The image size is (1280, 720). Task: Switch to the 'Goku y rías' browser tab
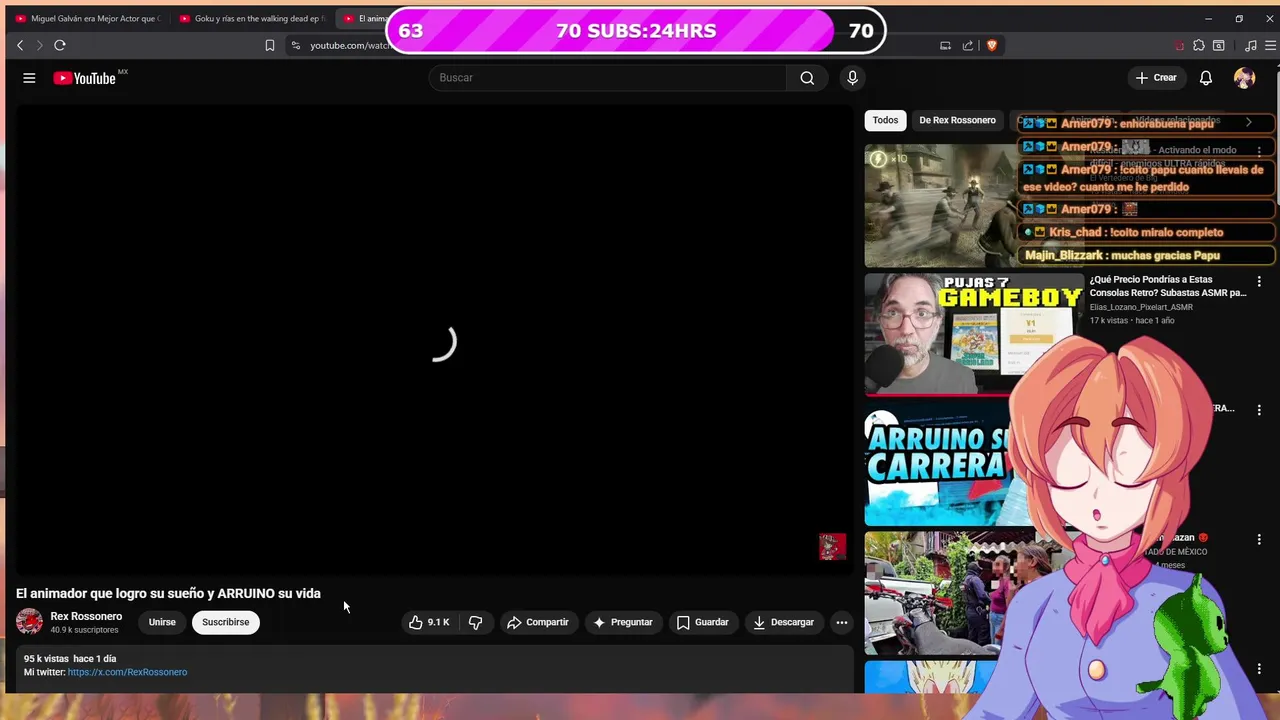tap(253, 18)
